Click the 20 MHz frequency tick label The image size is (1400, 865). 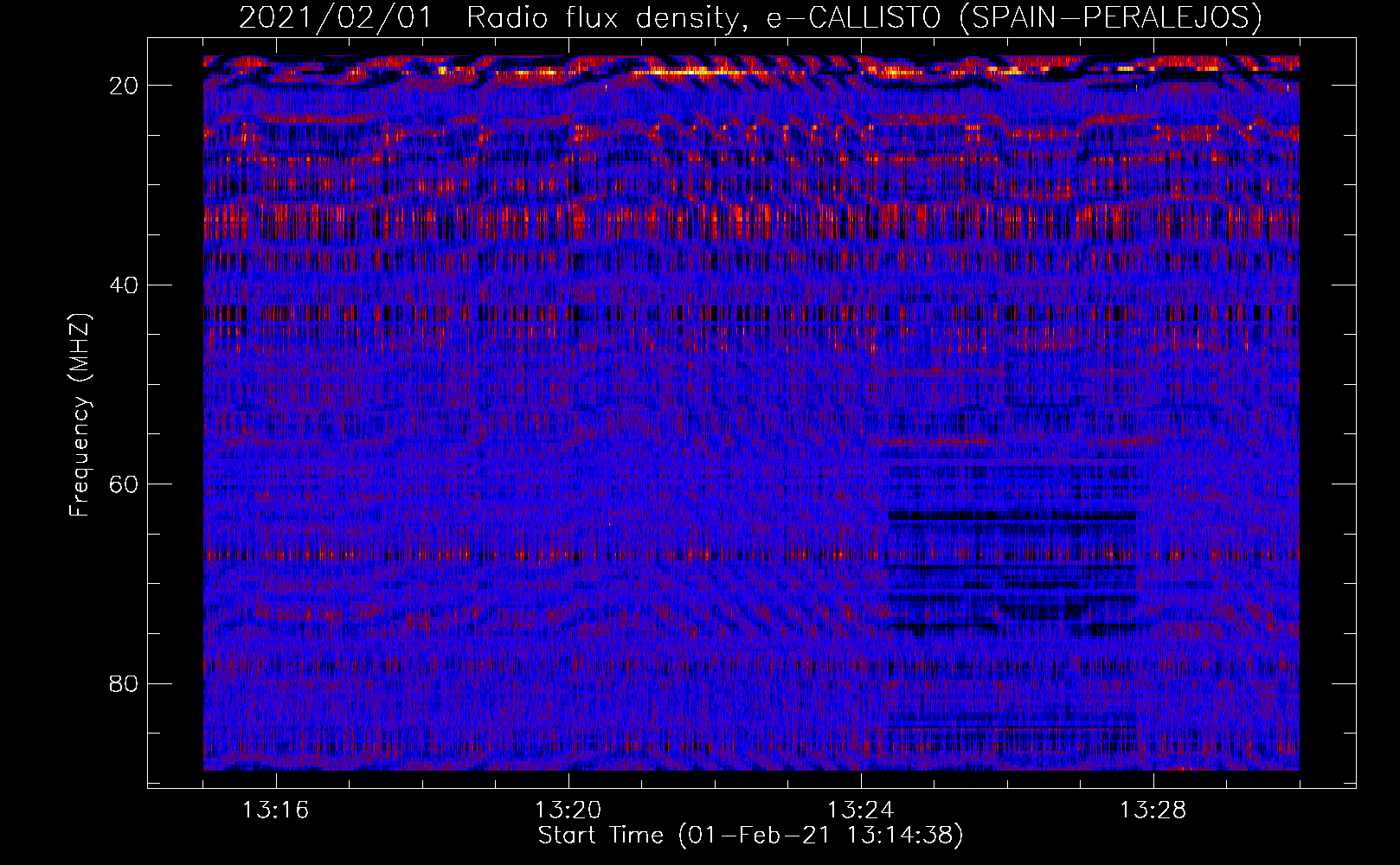click(124, 86)
